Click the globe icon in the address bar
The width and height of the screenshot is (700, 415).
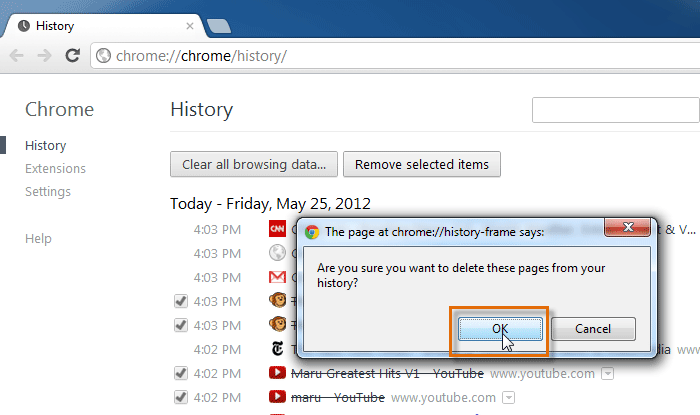(x=104, y=56)
